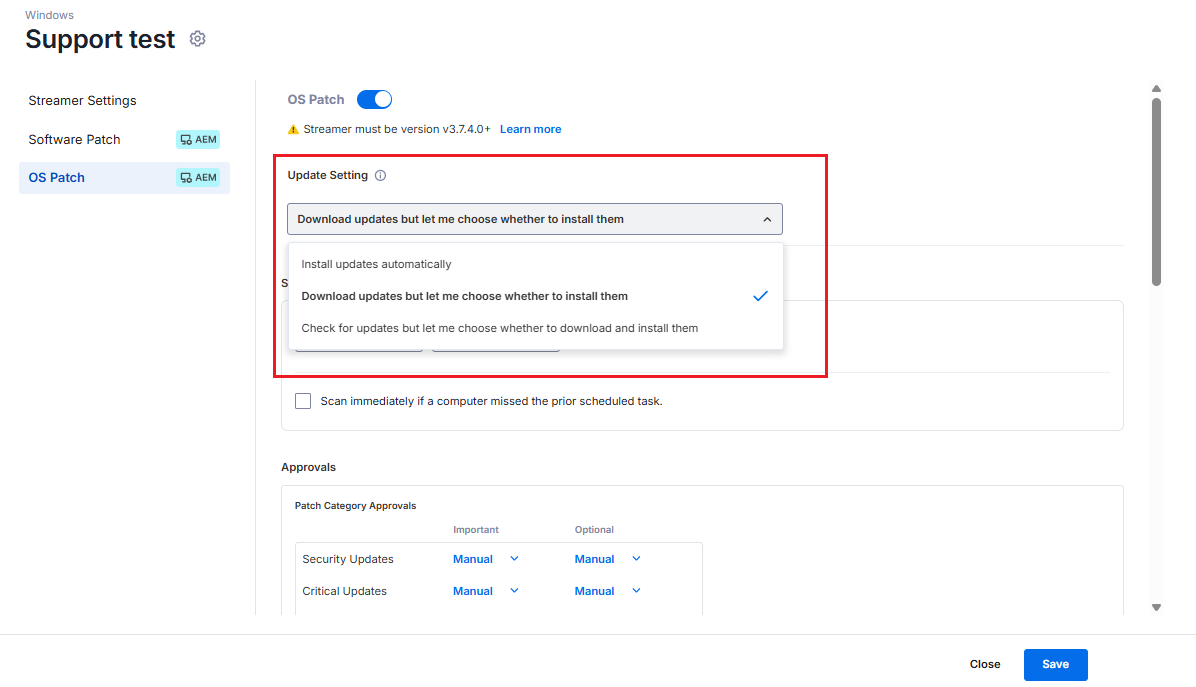
Task: Collapse the Update Setting dropdown
Action: click(535, 219)
